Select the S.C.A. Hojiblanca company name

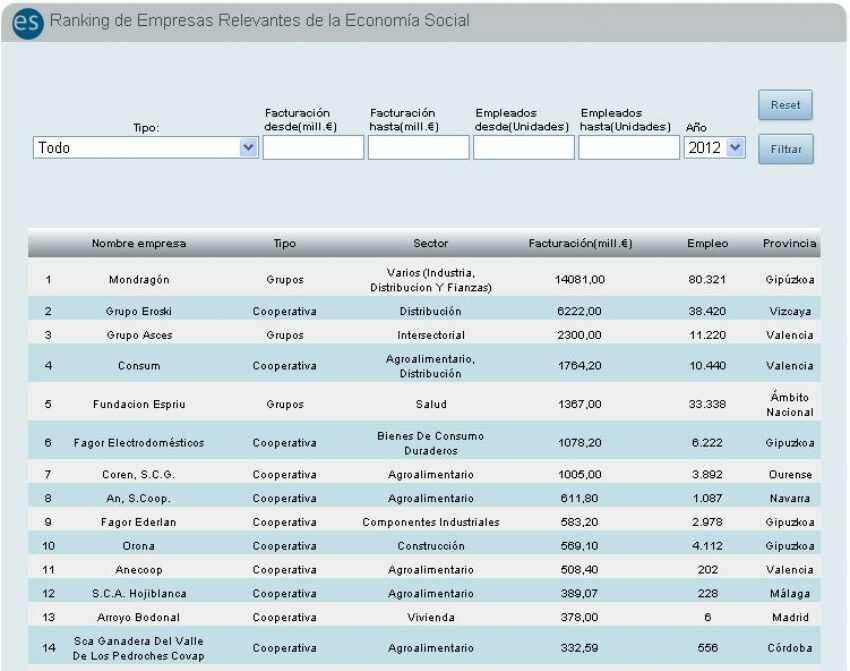click(x=139, y=593)
